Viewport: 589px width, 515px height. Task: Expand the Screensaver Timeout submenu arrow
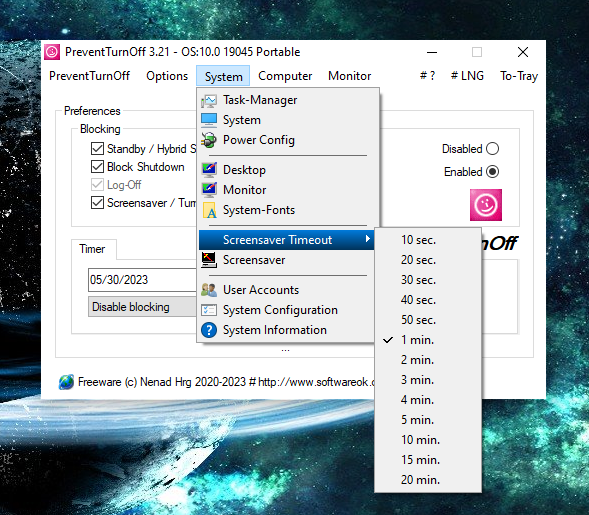(368, 239)
